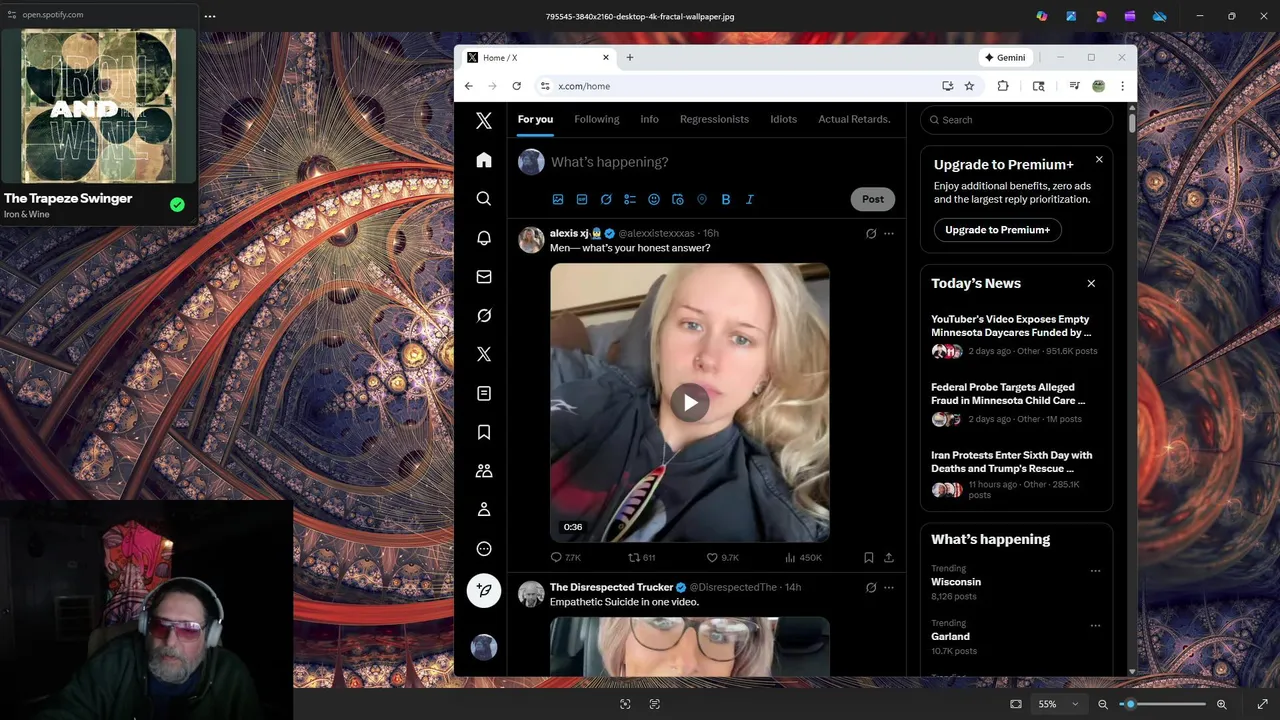Open options for Wisconsin trending topic
Viewport: 1280px width, 720px height.
coord(1095,571)
